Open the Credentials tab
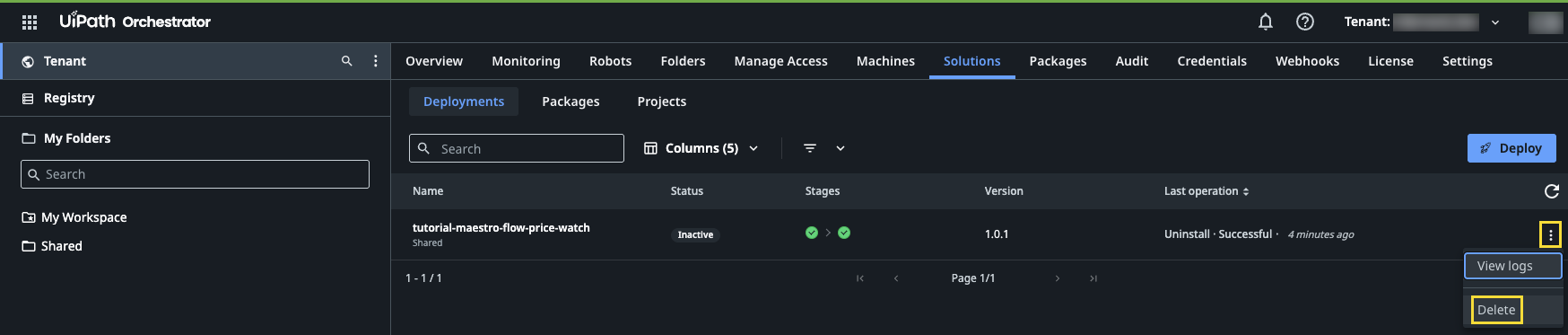The width and height of the screenshot is (1568, 335). (1212, 61)
